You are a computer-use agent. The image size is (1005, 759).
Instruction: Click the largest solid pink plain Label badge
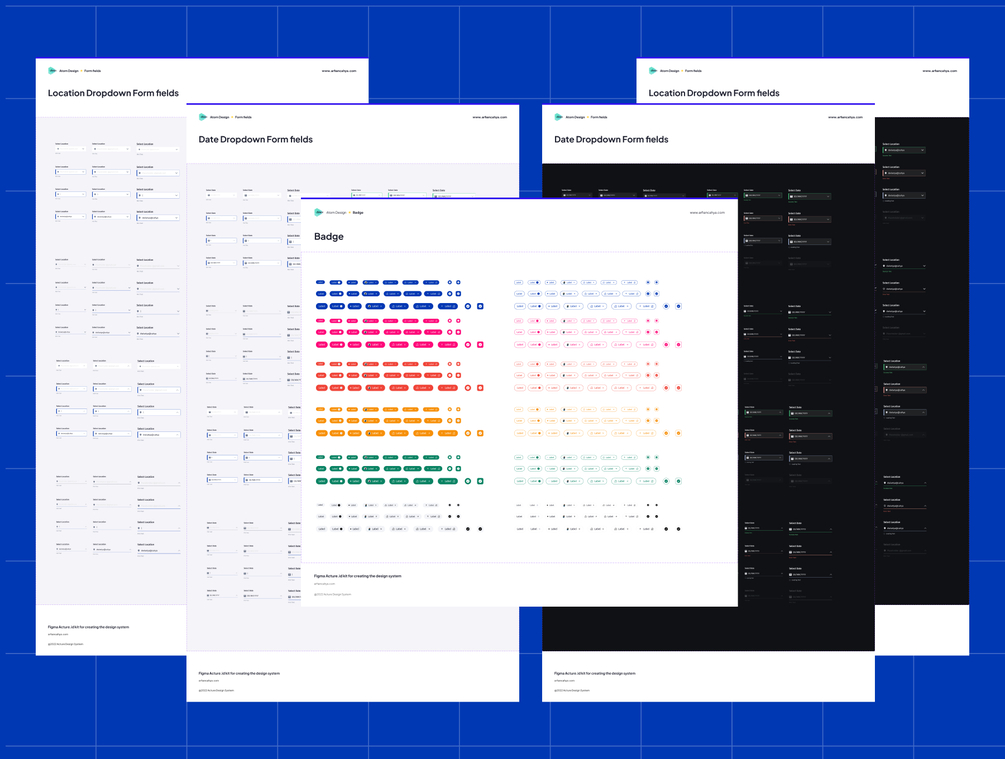pos(322,345)
